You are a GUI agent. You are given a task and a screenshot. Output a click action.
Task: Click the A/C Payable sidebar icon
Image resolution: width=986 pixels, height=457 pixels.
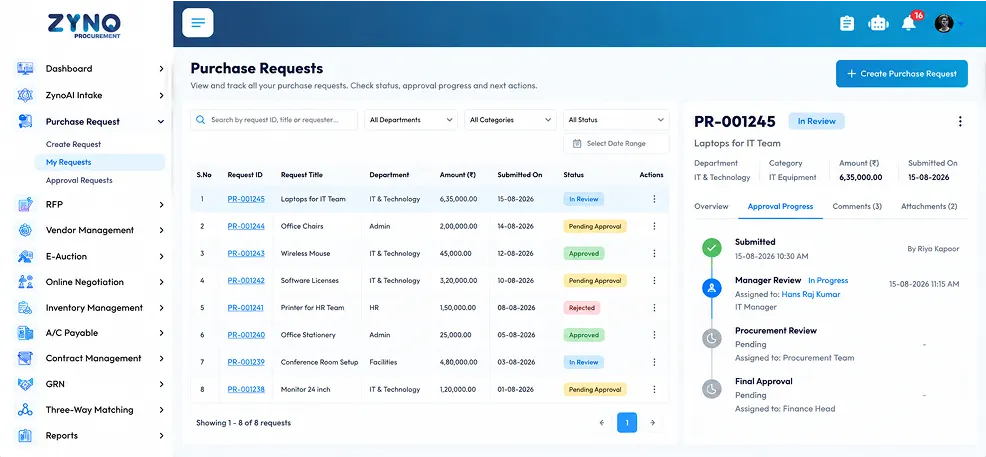point(25,333)
